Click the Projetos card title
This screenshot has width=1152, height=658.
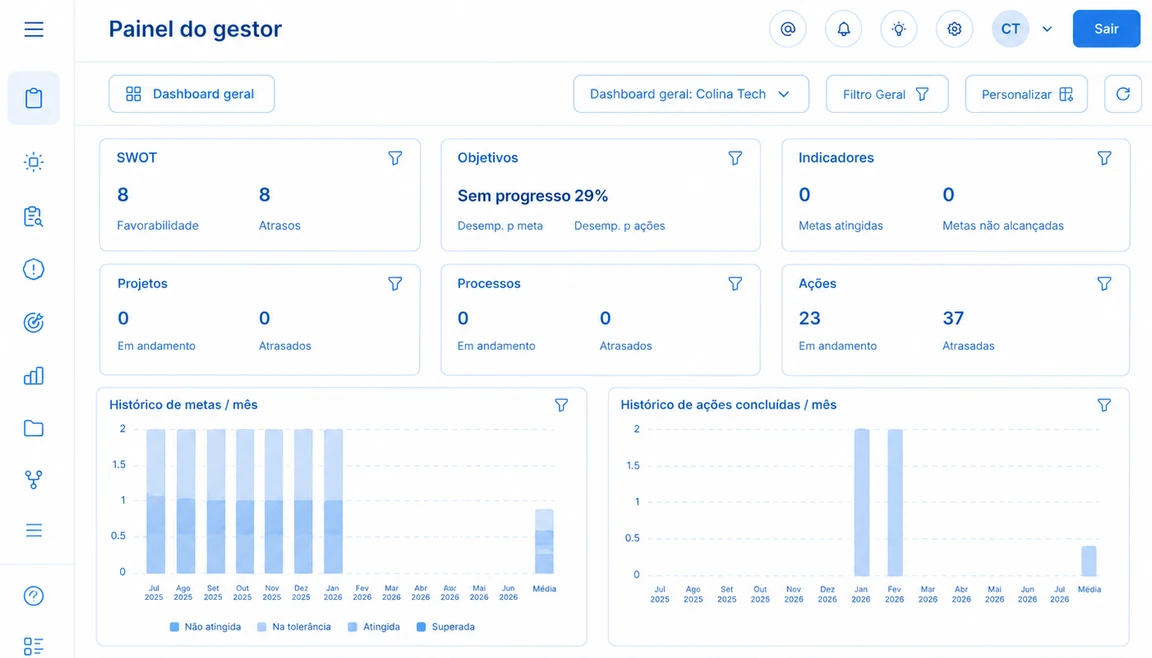(143, 283)
